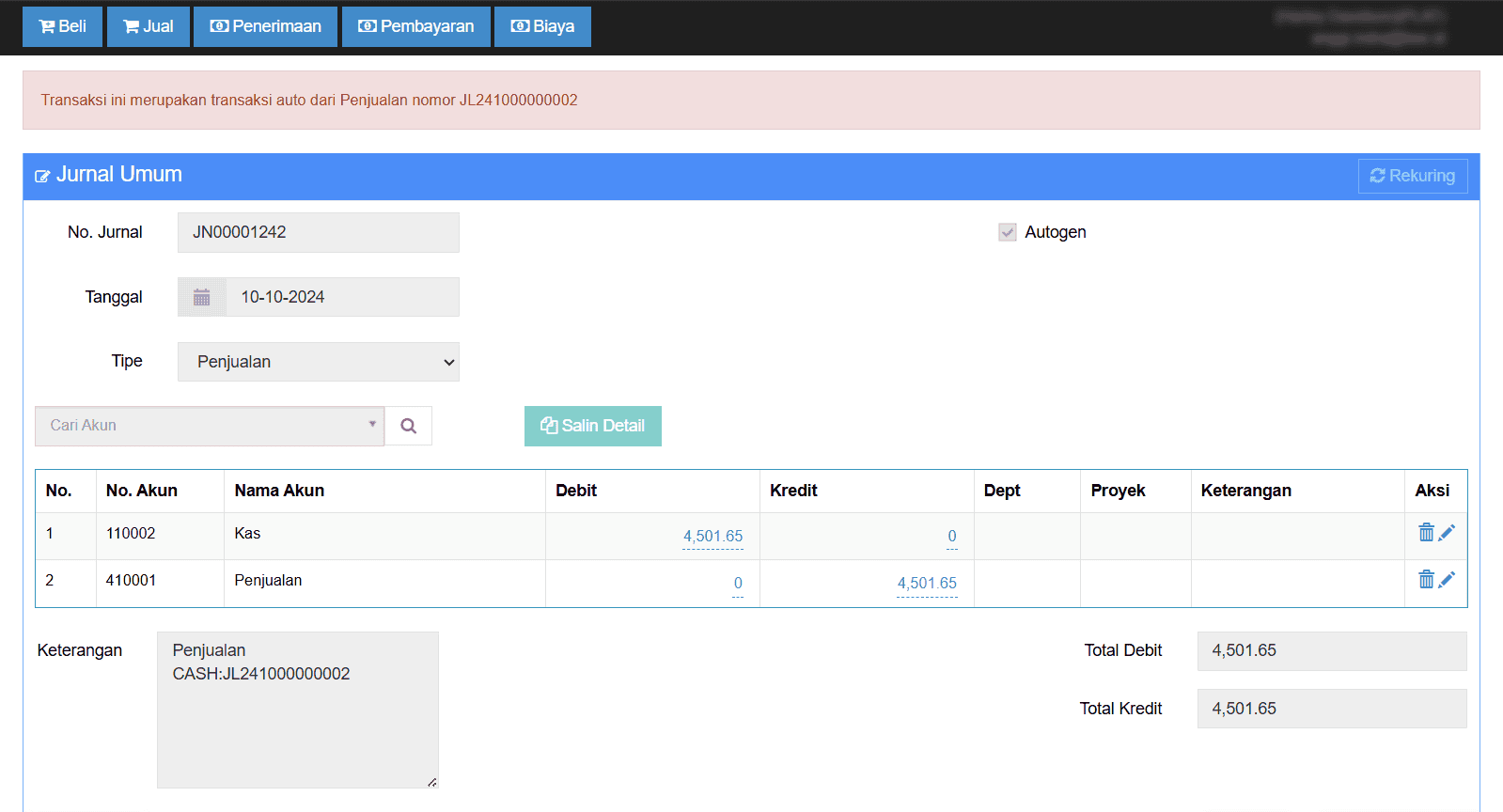The image size is (1503, 812).
Task: Edit the Kas row with pencil icon
Action: coord(1447,533)
